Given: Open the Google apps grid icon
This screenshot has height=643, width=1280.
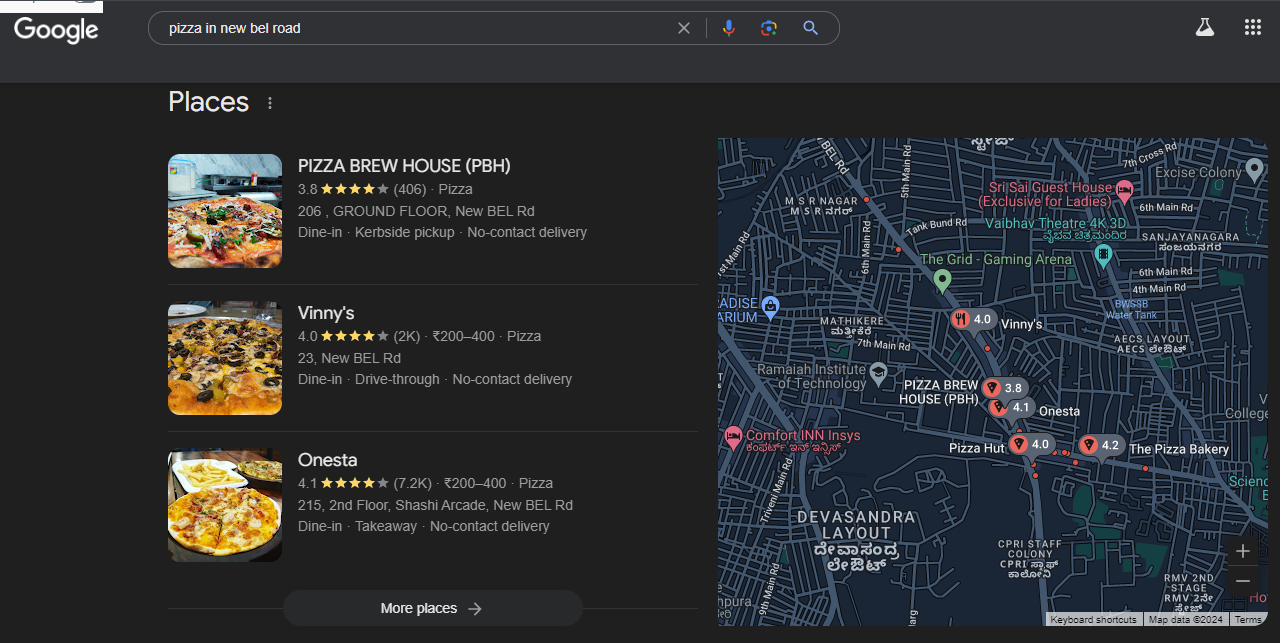Looking at the screenshot, I should pos(1253,27).
